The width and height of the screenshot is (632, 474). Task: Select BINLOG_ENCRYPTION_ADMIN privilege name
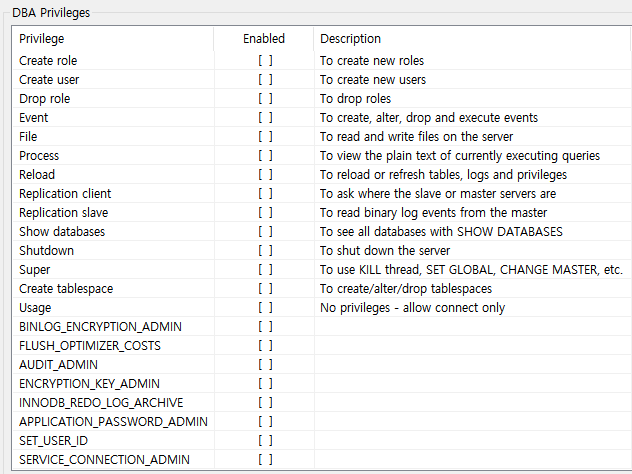(x=100, y=326)
